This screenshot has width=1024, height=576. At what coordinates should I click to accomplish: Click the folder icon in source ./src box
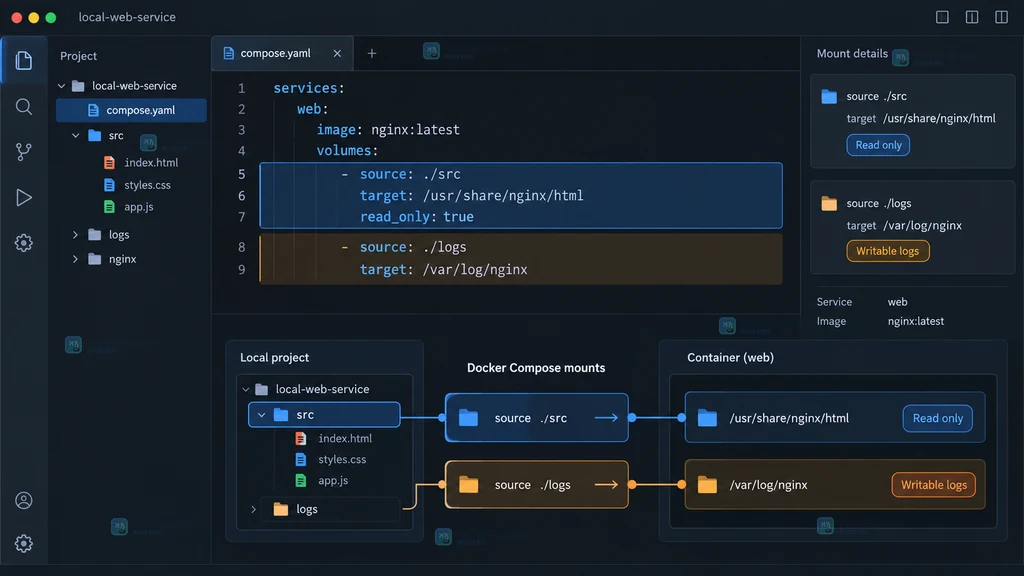point(468,417)
